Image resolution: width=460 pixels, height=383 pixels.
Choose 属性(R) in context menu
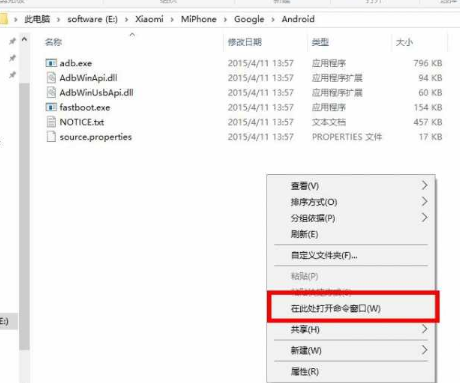click(x=351, y=371)
